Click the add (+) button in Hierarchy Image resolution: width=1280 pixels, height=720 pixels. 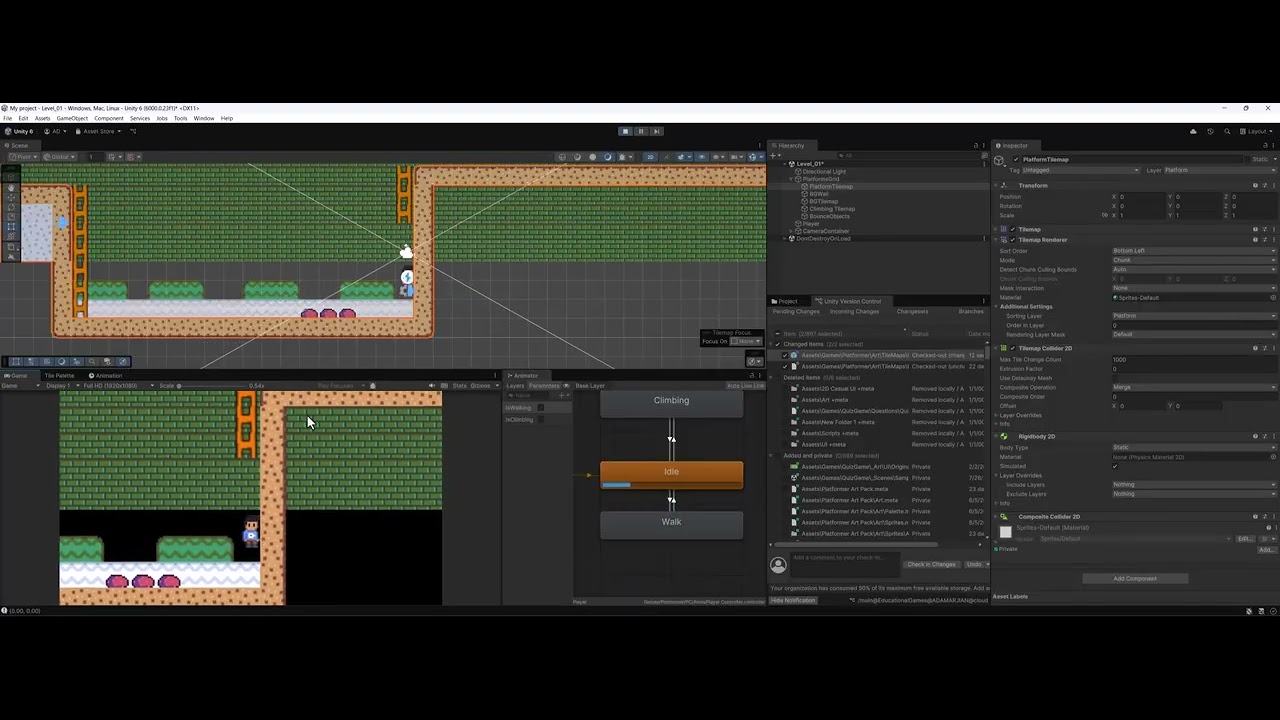click(x=775, y=156)
